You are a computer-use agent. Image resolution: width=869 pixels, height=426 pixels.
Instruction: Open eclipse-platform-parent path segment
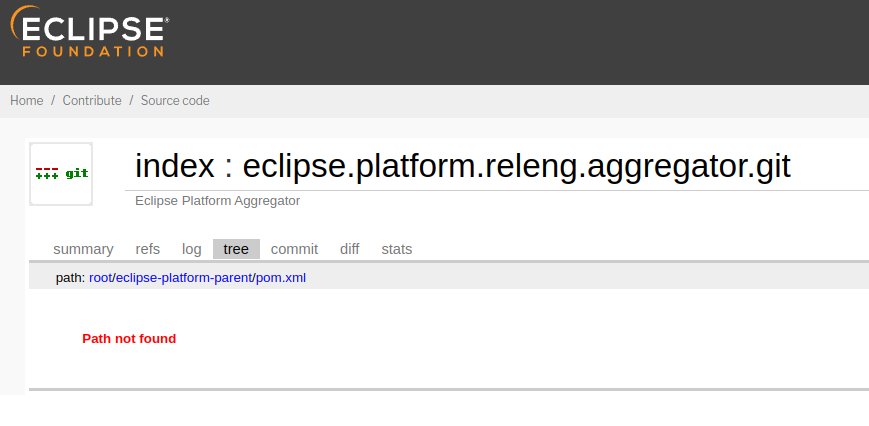pos(184,278)
